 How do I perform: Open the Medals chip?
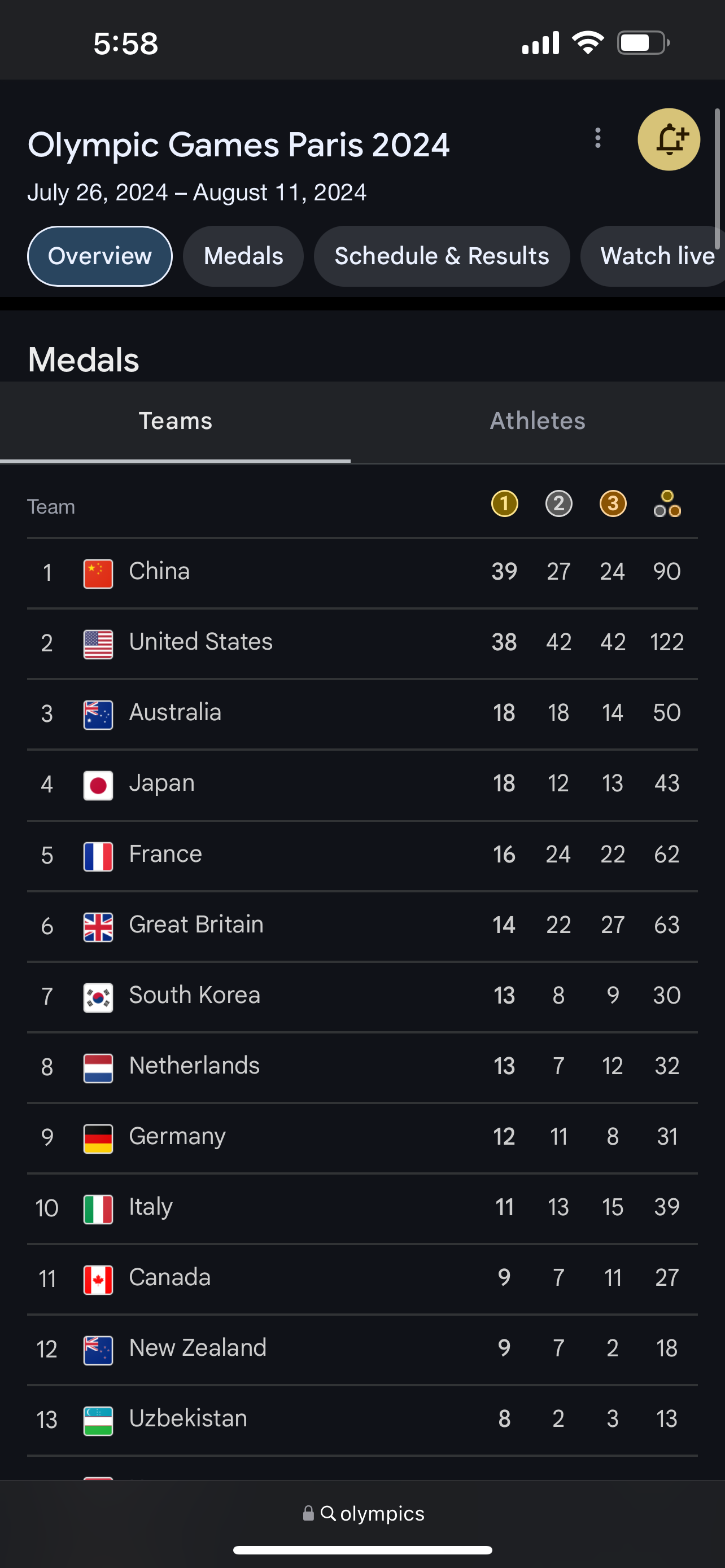click(x=243, y=256)
